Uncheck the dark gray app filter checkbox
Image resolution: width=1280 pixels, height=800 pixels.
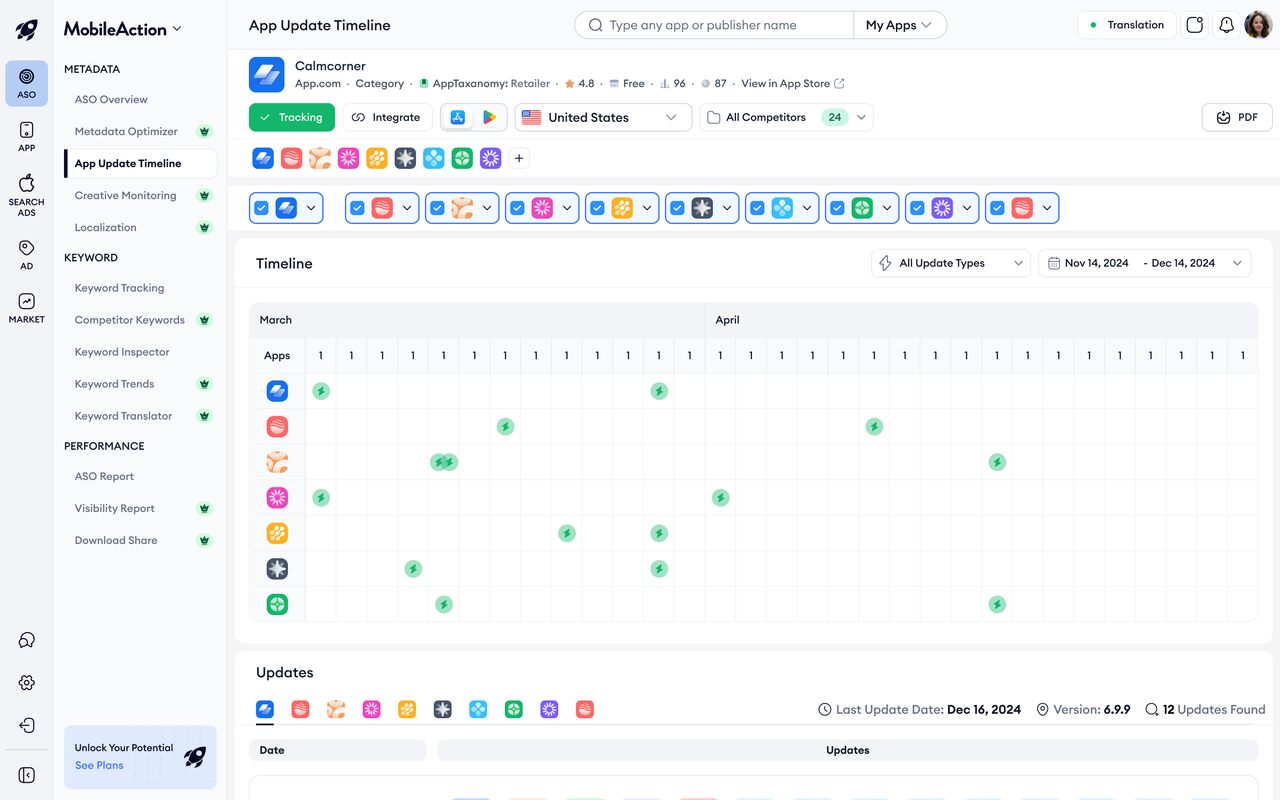click(x=677, y=208)
